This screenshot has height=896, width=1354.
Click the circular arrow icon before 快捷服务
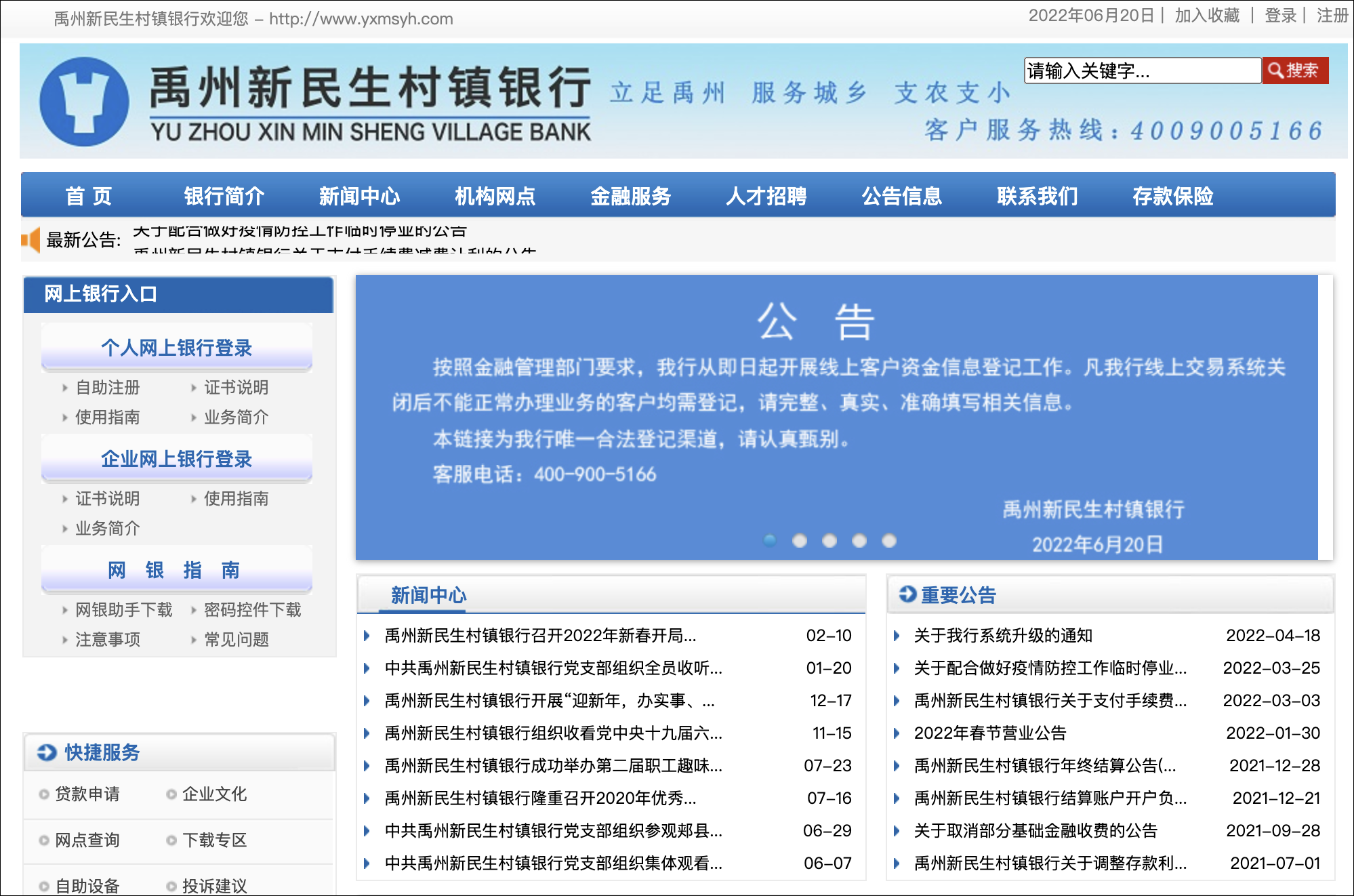point(45,752)
